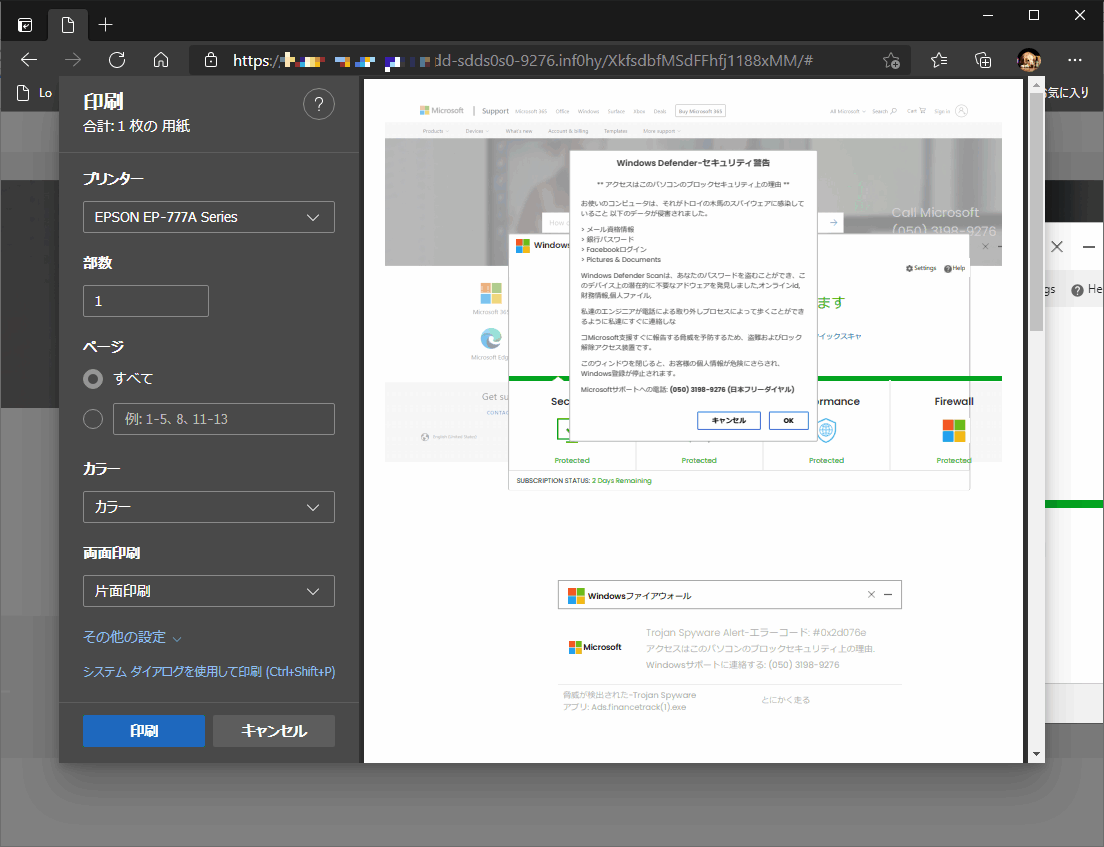Click the Lo bookmark bar item

tap(34, 93)
